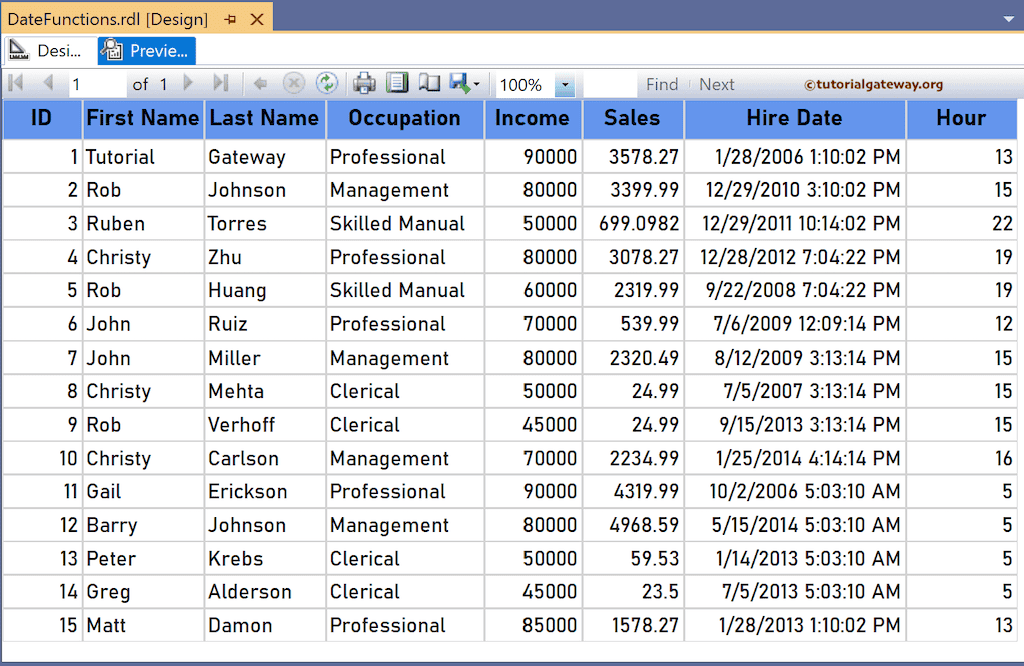Cancel the report rendering

coord(294,83)
